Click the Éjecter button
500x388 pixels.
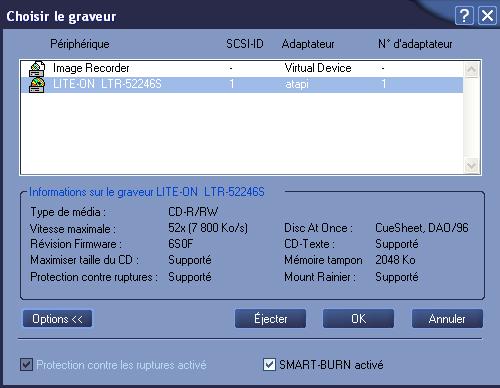(270, 319)
